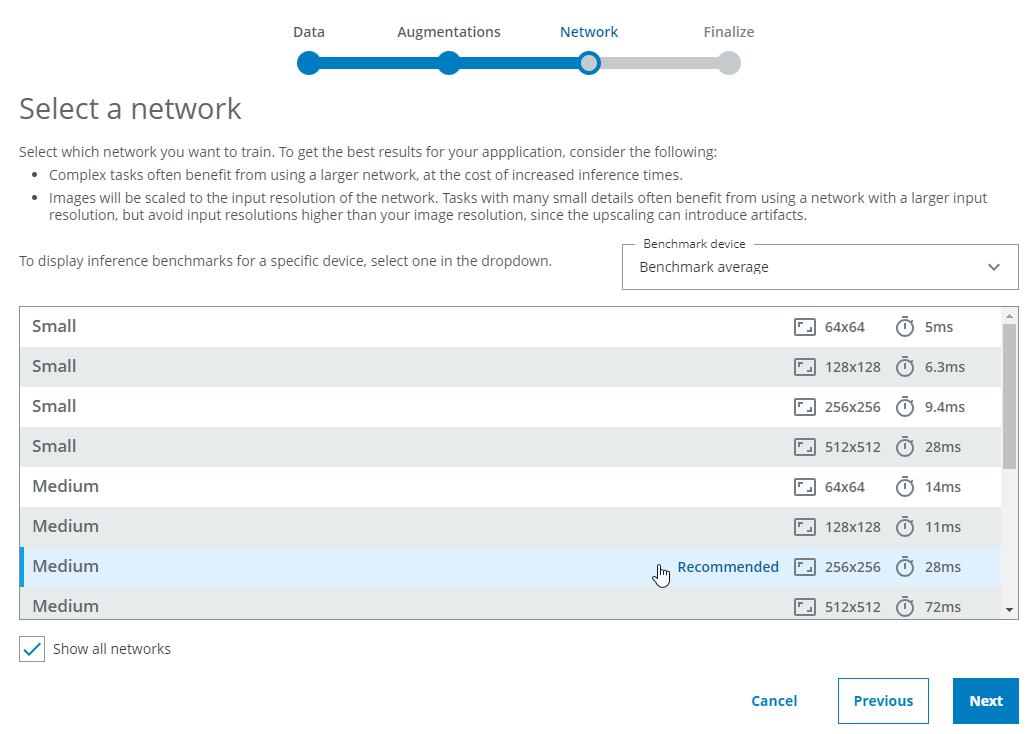Jump to the Augmentations step circle
The image size is (1030, 734).
pyautogui.click(x=449, y=64)
